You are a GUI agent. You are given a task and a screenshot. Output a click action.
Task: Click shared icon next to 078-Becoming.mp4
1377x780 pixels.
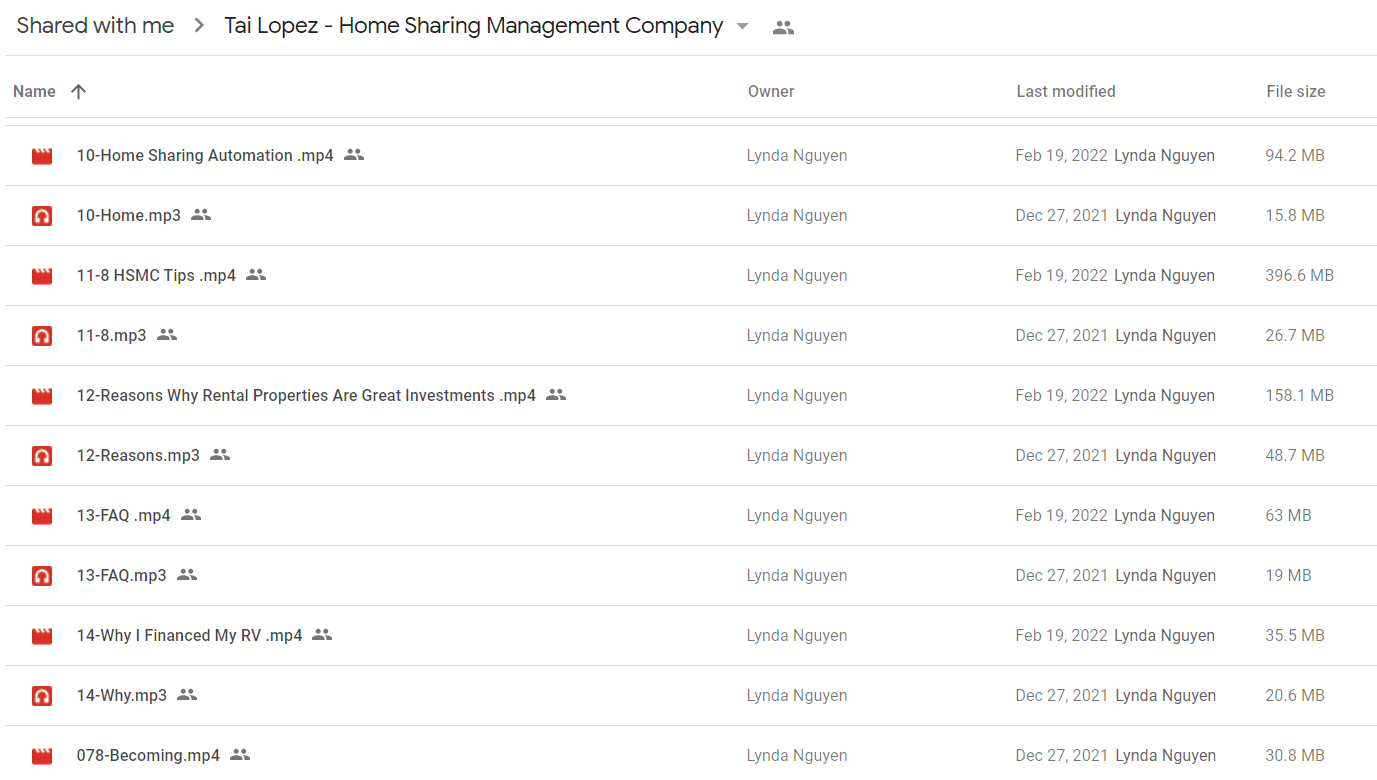(240, 755)
